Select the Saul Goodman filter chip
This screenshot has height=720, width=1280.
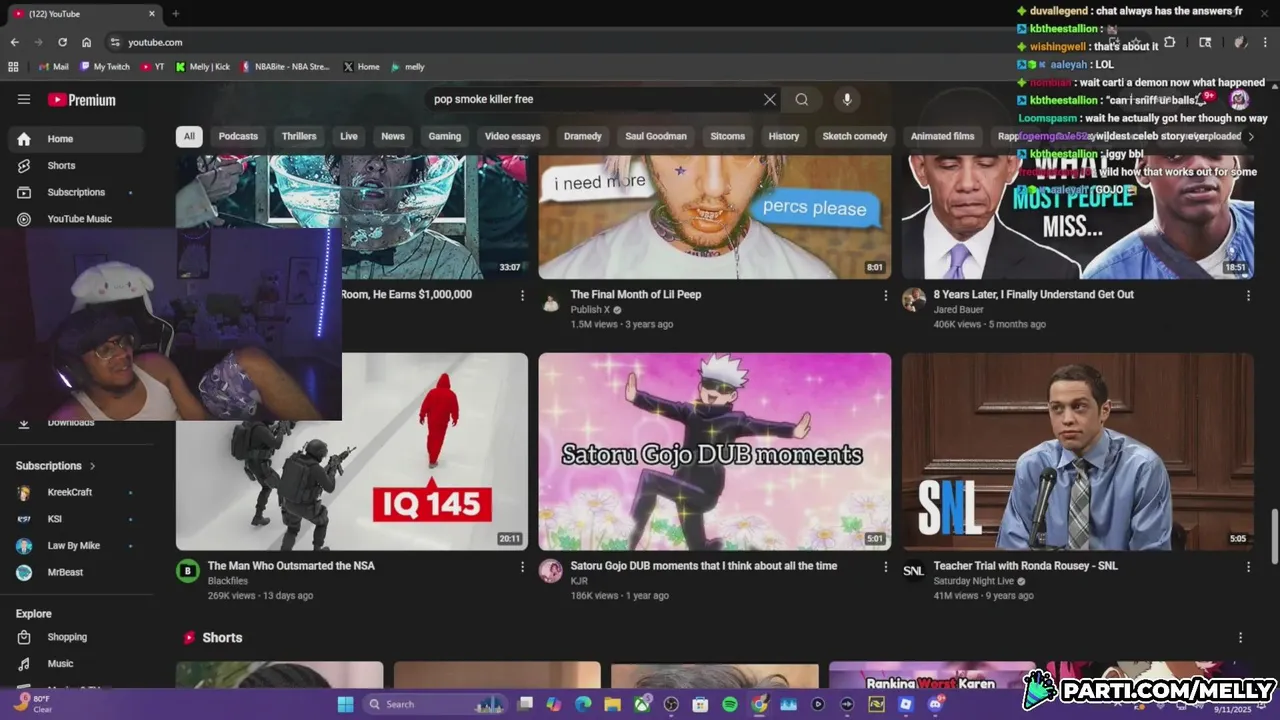[656, 136]
